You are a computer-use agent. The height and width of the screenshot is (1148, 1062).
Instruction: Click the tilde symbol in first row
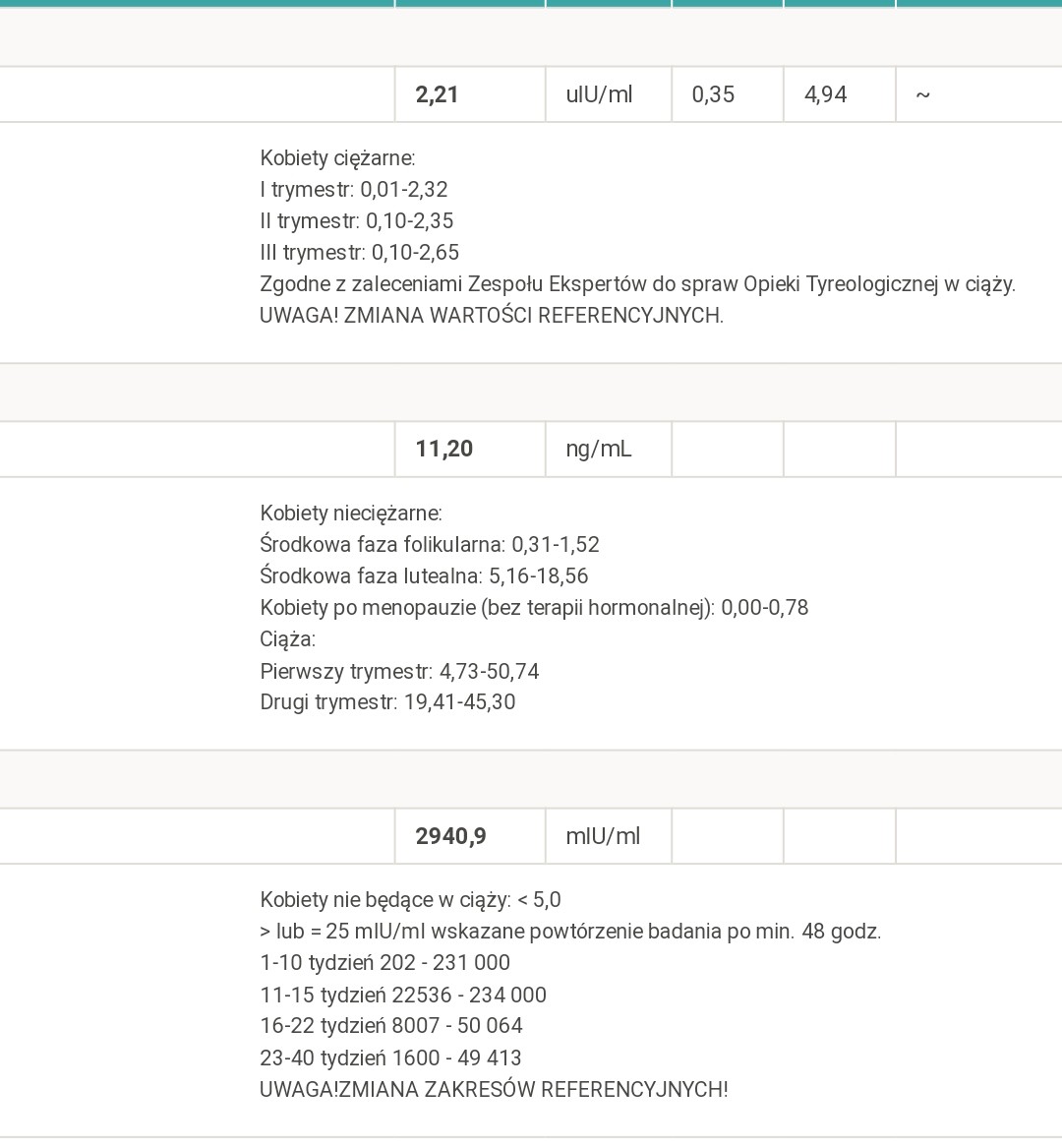(x=922, y=94)
